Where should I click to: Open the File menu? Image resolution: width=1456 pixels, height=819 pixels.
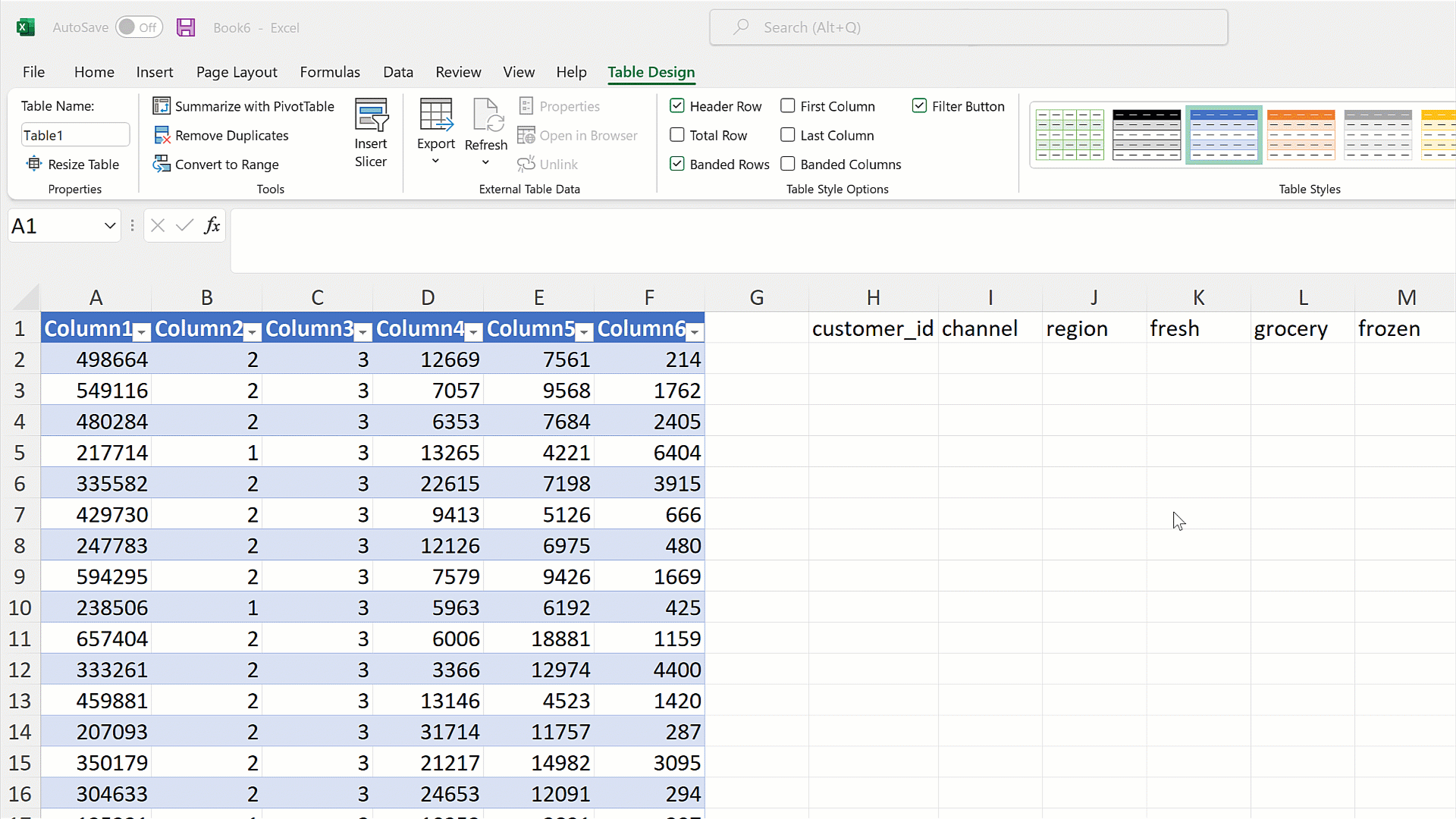click(33, 72)
